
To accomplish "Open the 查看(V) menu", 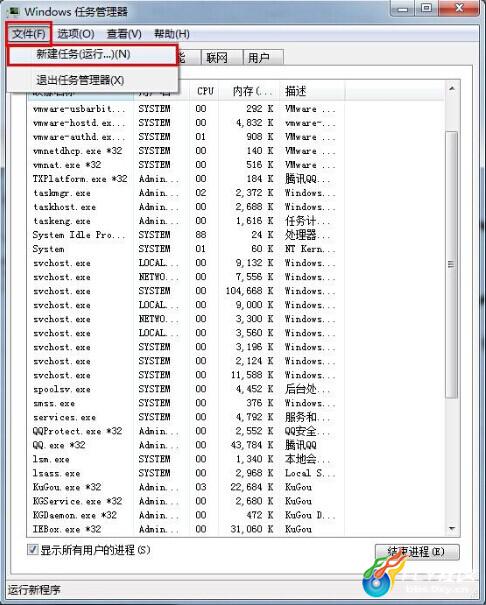I will (124, 34).
